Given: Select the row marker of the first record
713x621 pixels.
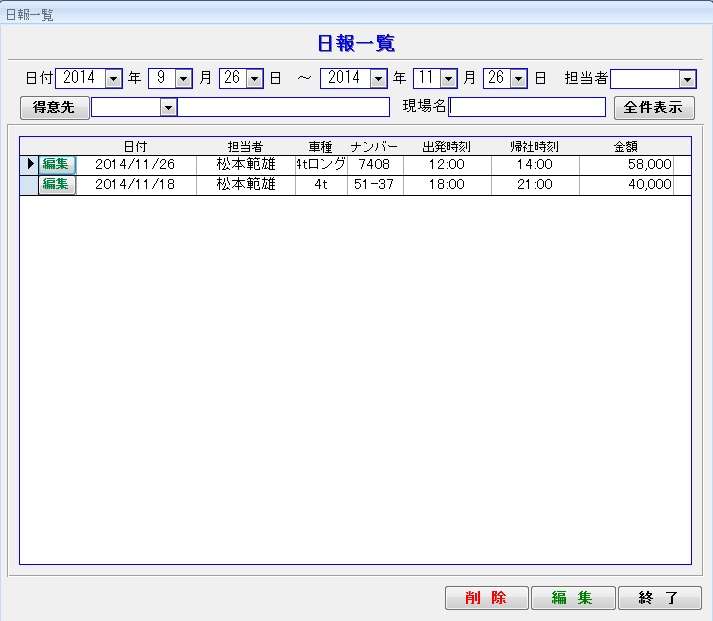Looking at the screenshot, I should click(29, 165).
